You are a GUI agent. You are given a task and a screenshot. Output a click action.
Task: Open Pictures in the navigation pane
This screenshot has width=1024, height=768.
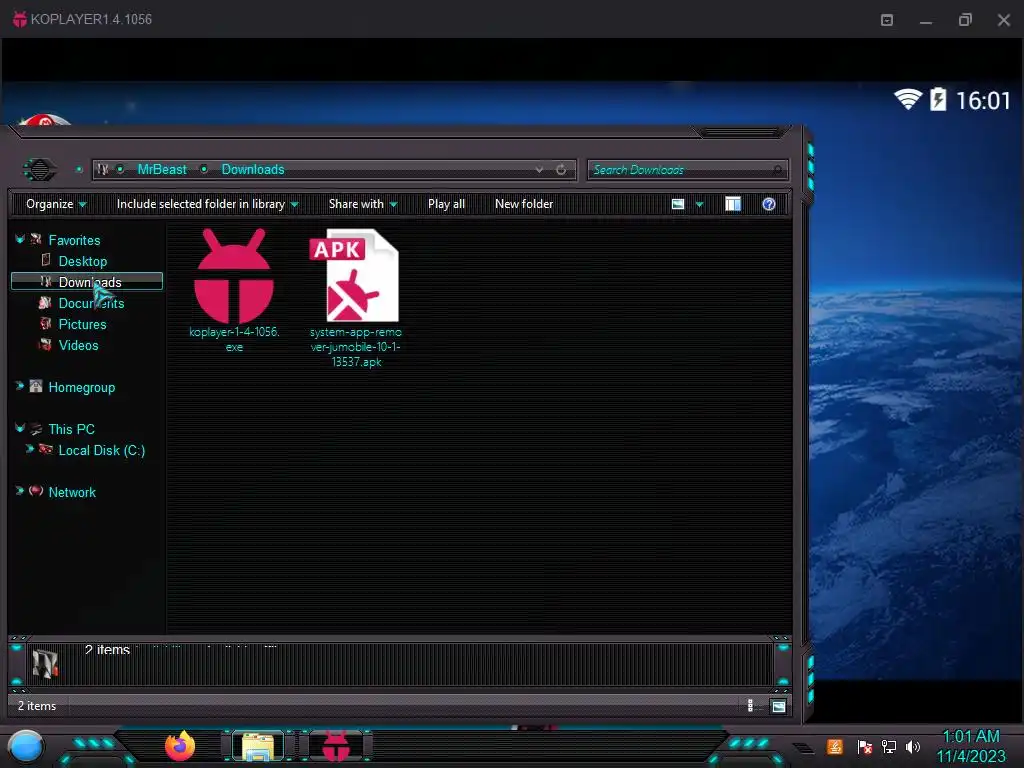pyautogui.click(x=82, y=324)
